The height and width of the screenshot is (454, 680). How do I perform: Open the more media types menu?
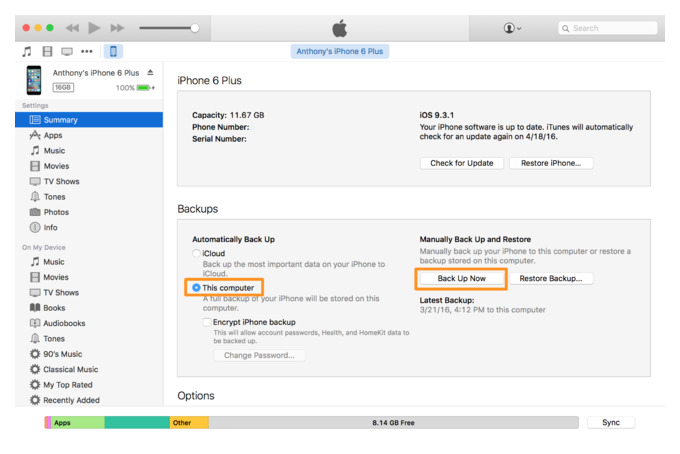[x=87, y=52]
